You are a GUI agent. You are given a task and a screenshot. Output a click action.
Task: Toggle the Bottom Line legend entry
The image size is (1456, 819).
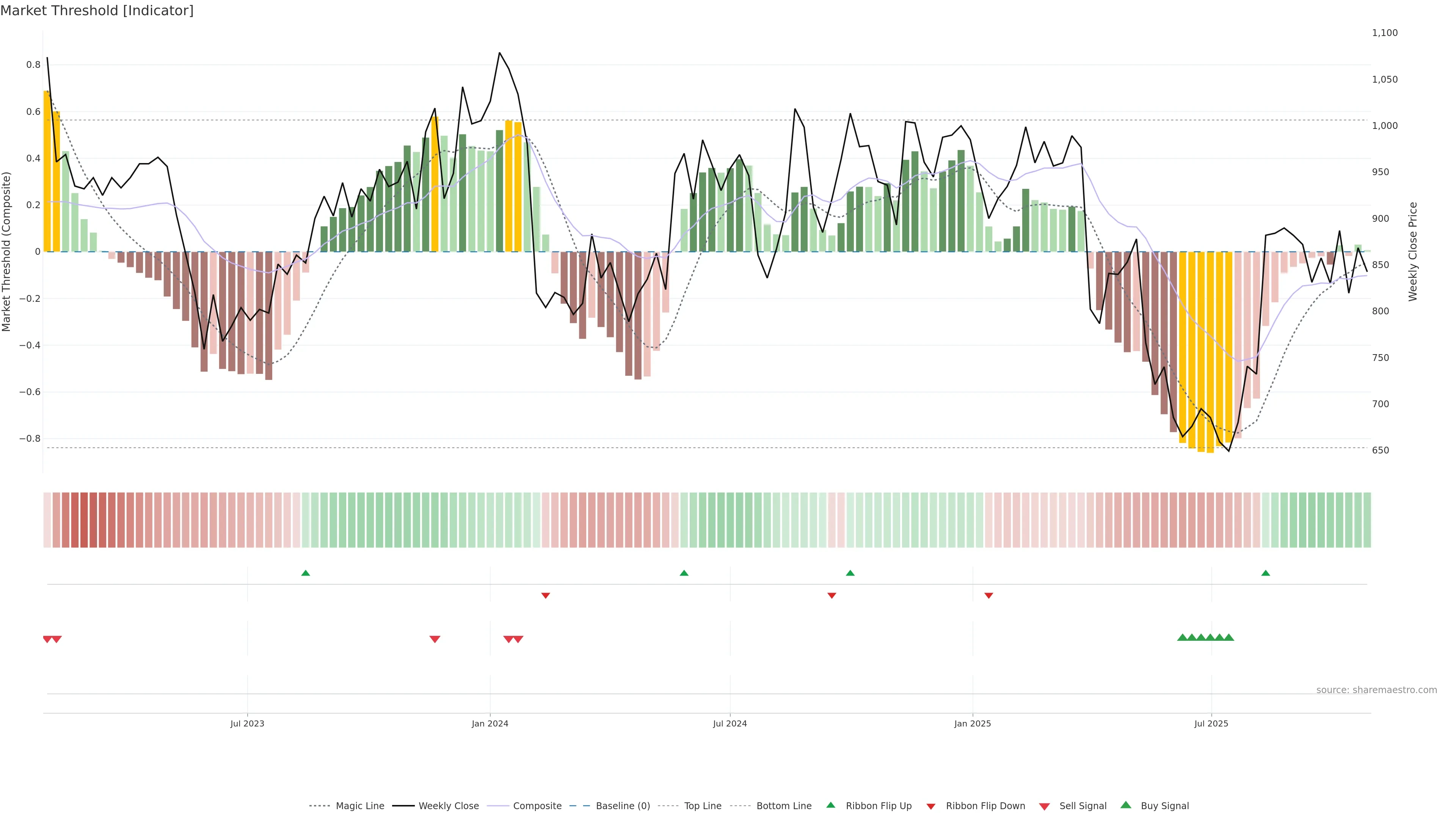tap(783, 806)
